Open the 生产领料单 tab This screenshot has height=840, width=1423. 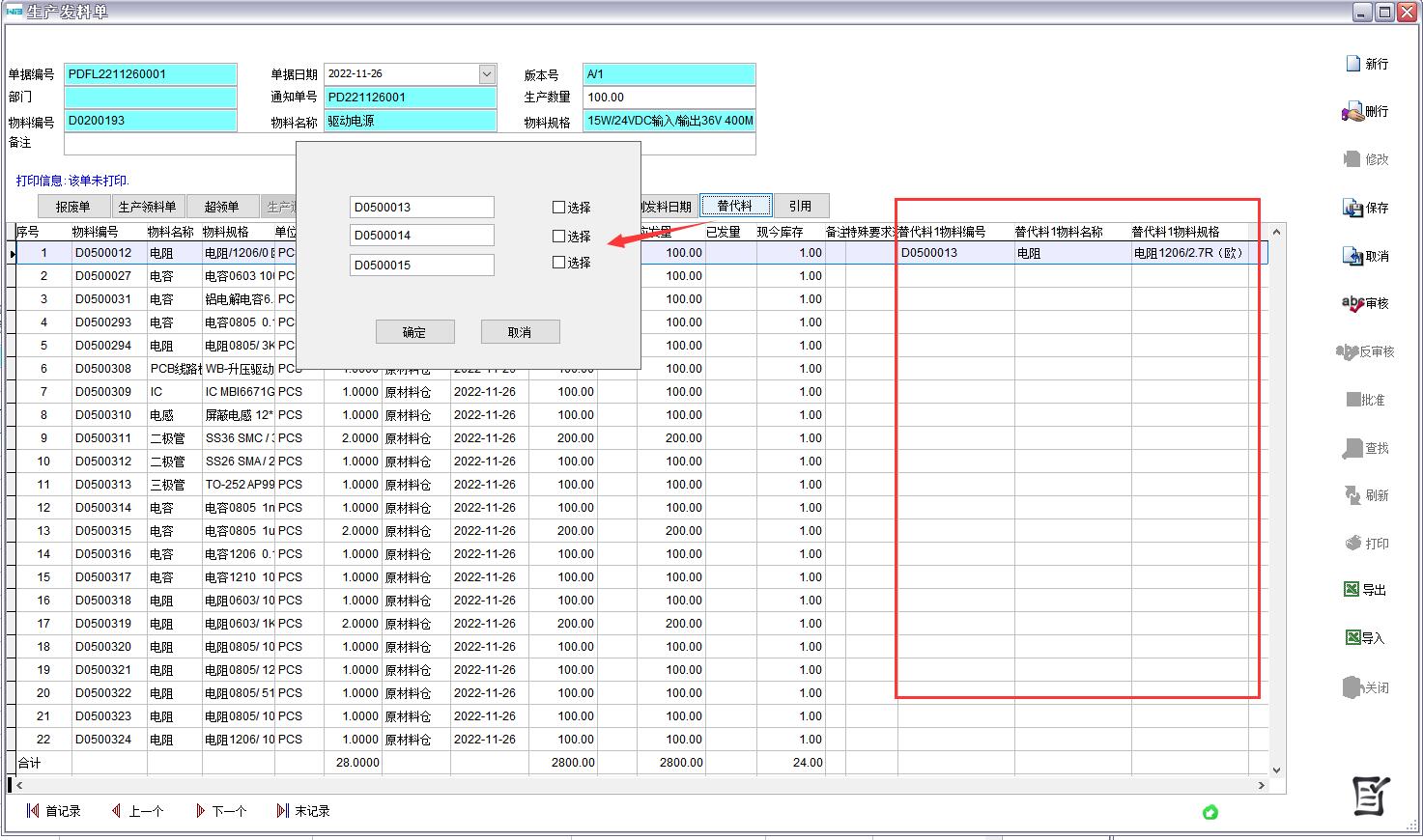click(147, 207)
